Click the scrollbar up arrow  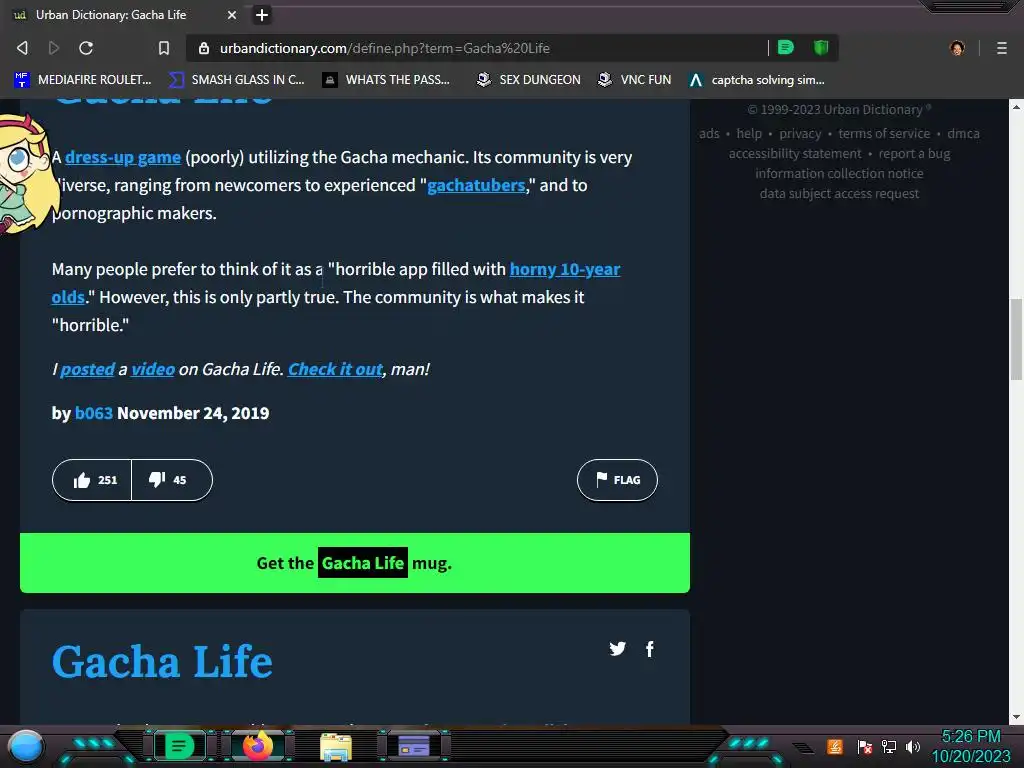(x=1016, y=106)
